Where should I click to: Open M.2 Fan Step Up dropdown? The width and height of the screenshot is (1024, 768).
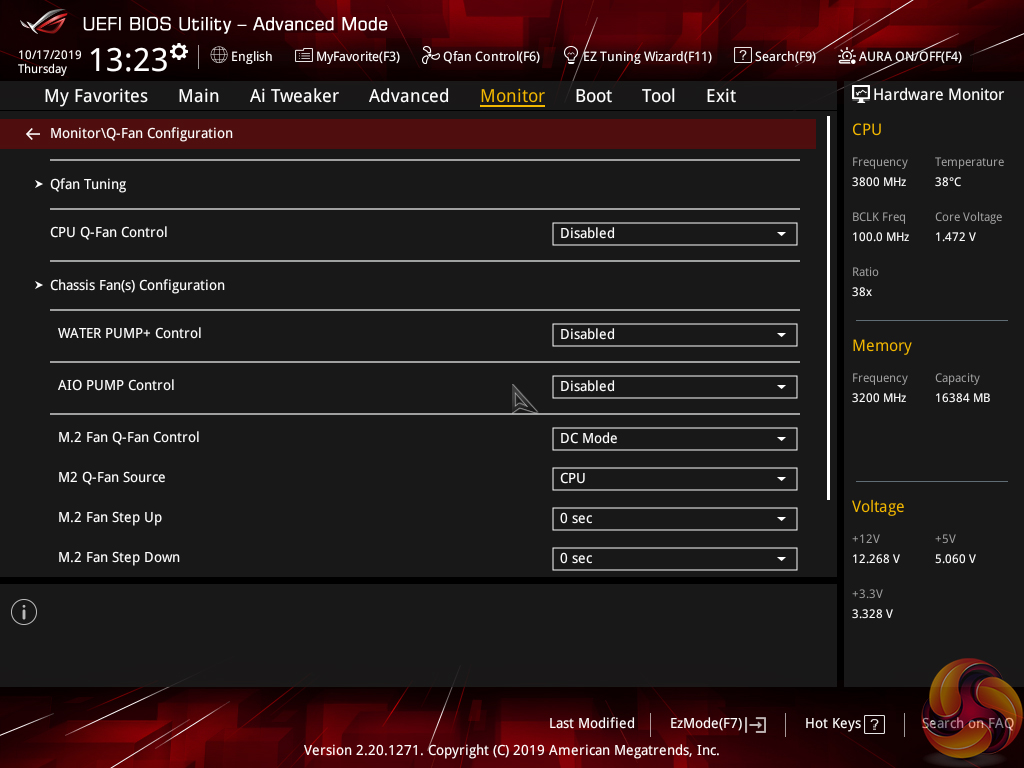(x=675, y=519)
